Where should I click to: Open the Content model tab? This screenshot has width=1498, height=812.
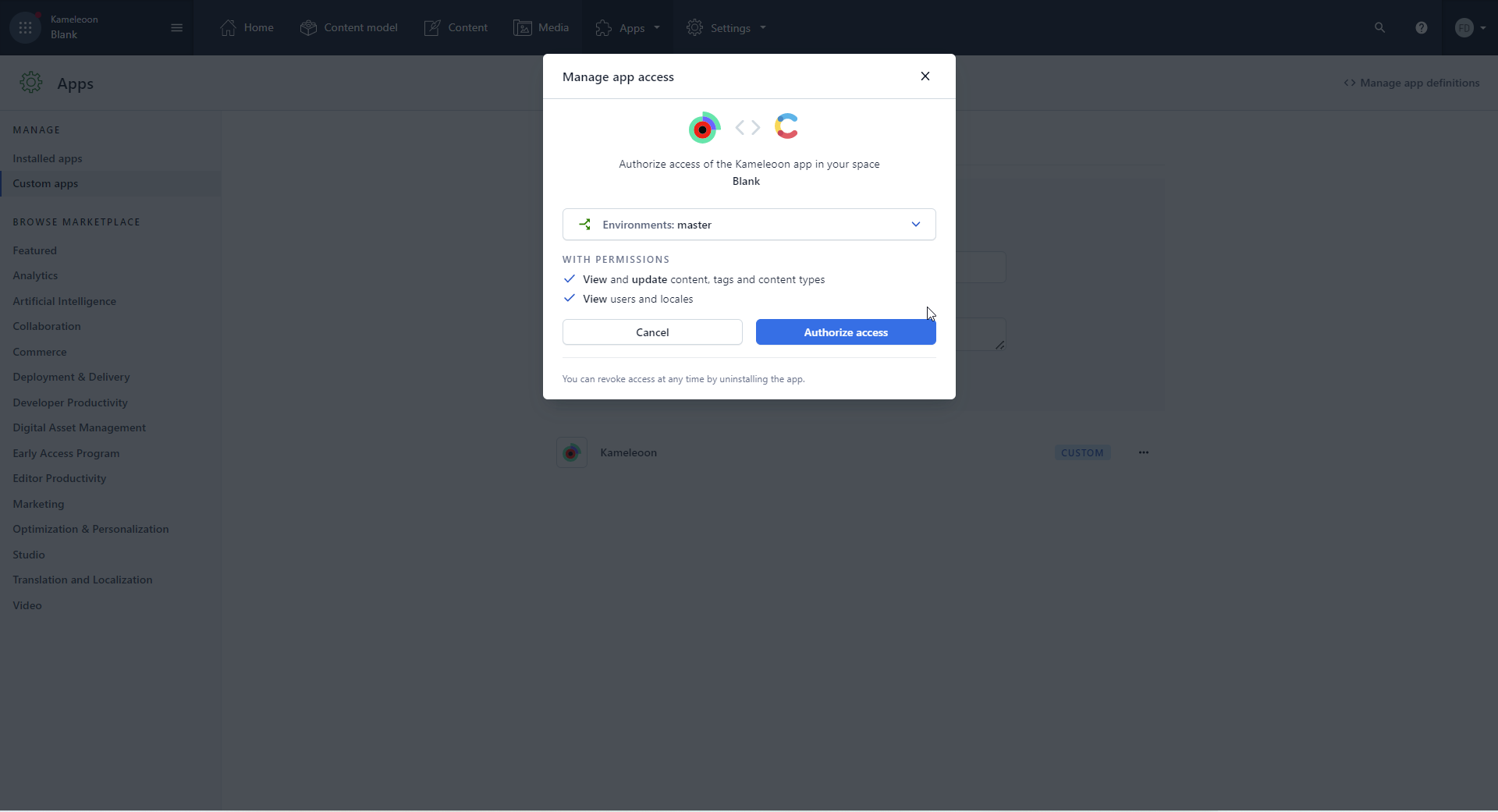(349, 27)
